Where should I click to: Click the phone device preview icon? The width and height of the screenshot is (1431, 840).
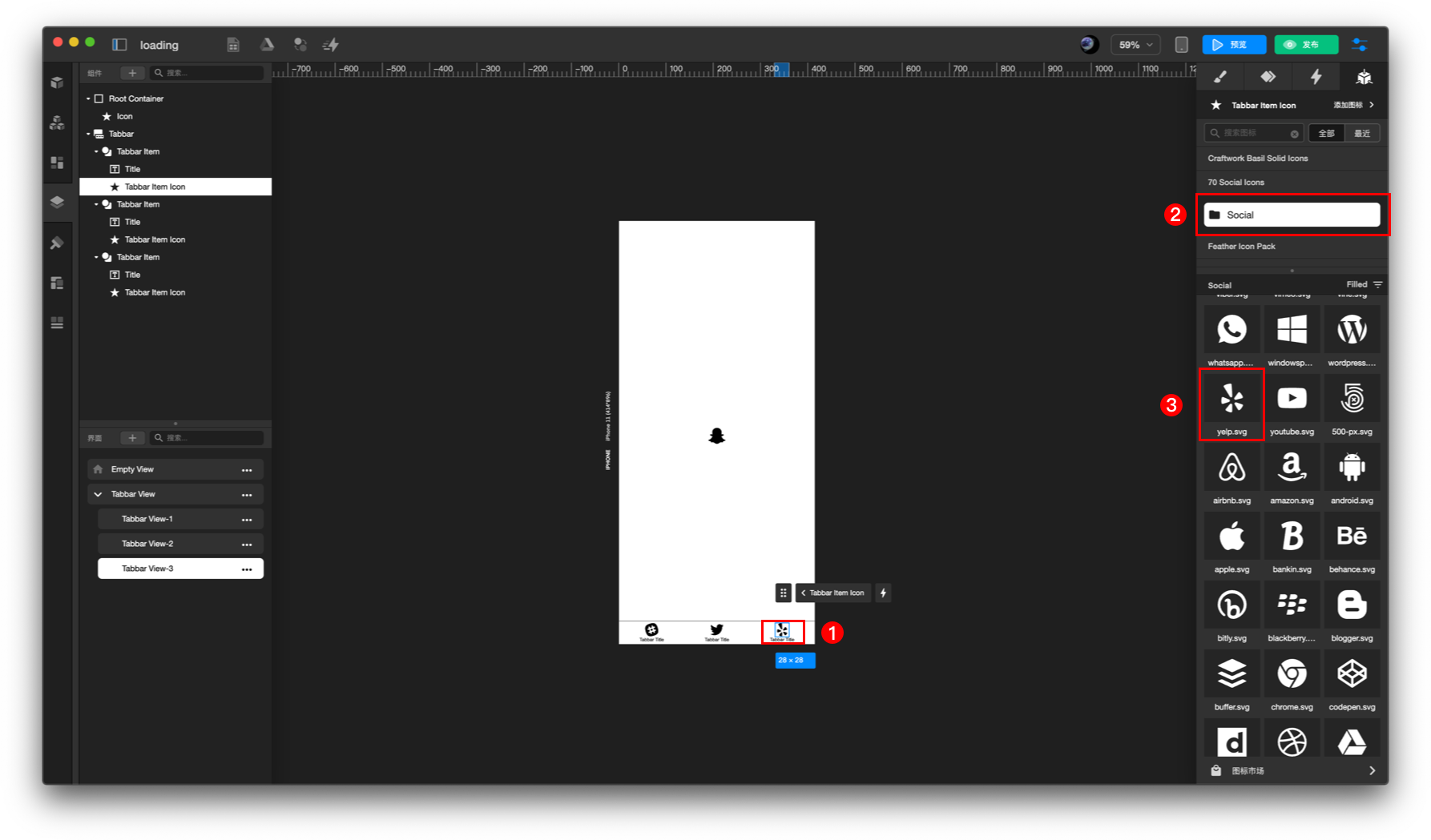(1181, 45)
